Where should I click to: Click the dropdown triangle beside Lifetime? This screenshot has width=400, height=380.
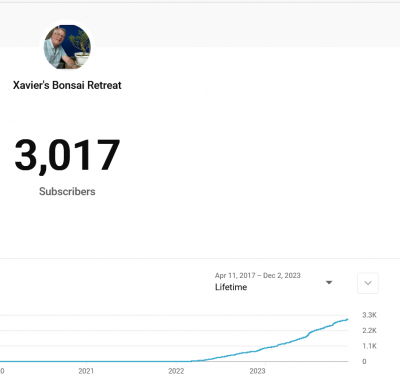[329, 283]
